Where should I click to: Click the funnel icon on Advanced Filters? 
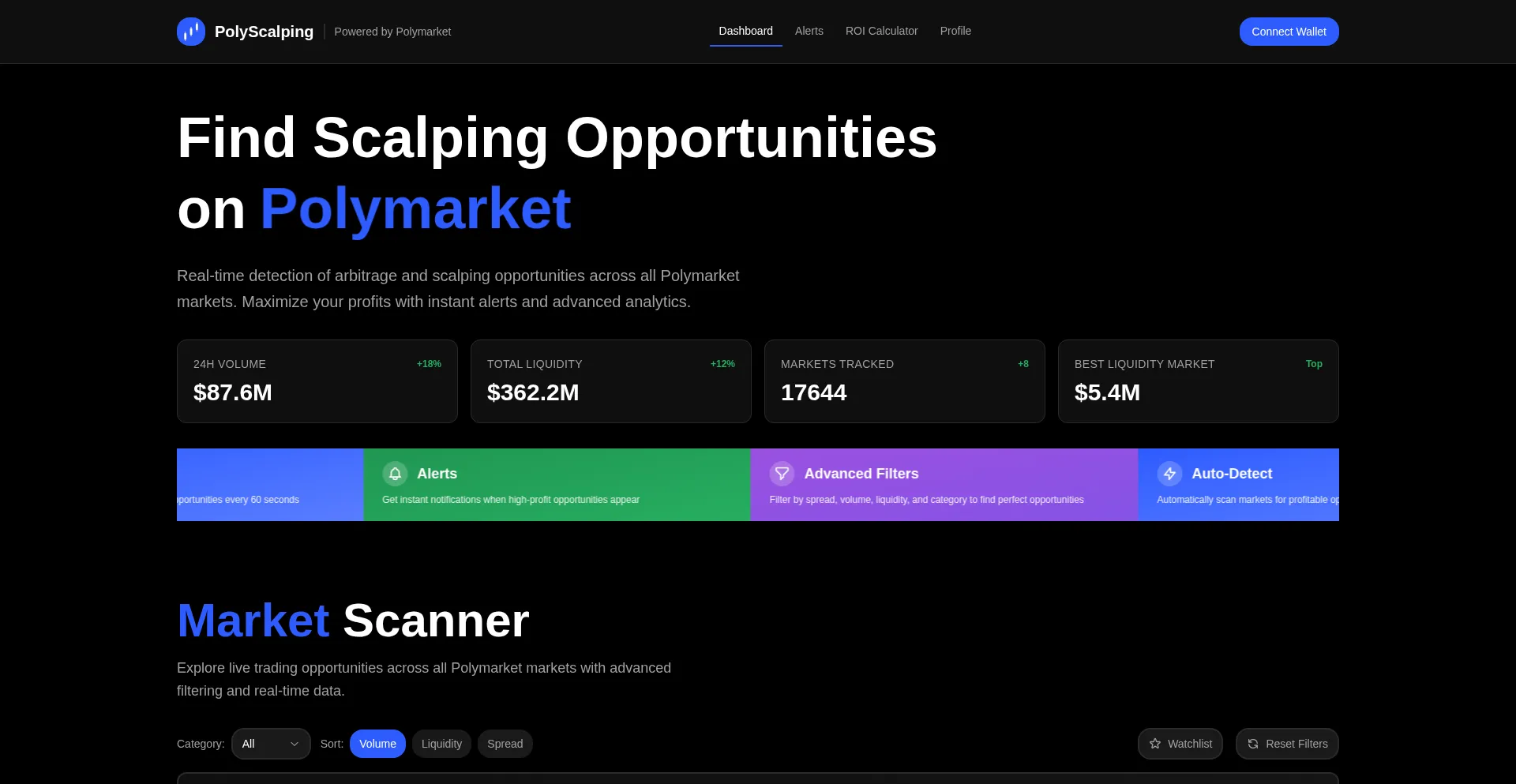click(782, 474)
